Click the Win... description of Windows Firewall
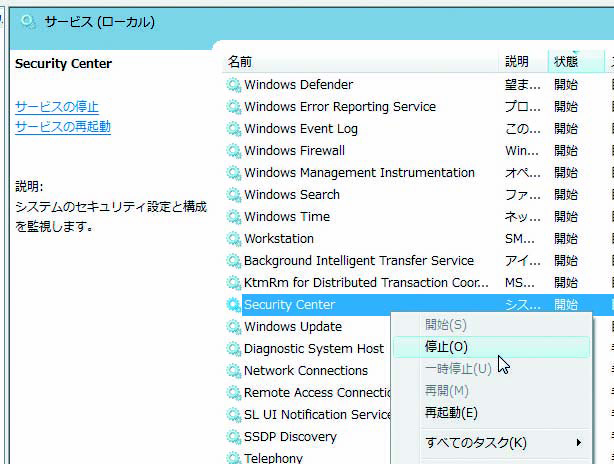The image size is (614, 464). 522,150
